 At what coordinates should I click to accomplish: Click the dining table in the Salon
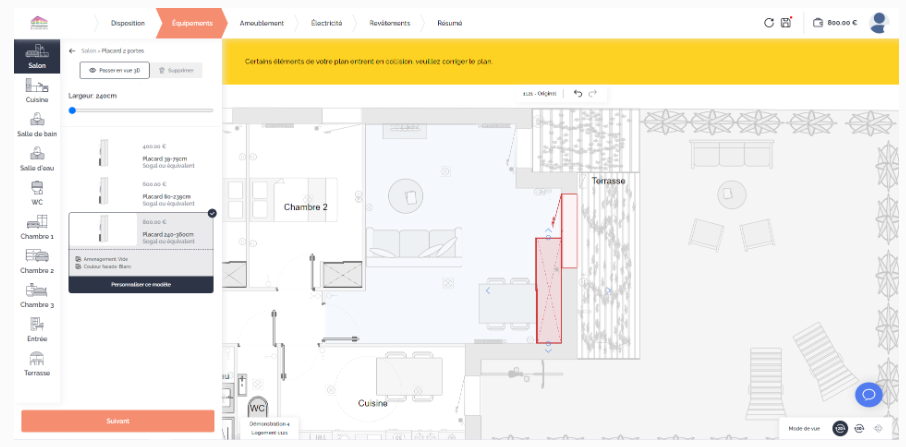pyautogui.click(x=507, y=303)
